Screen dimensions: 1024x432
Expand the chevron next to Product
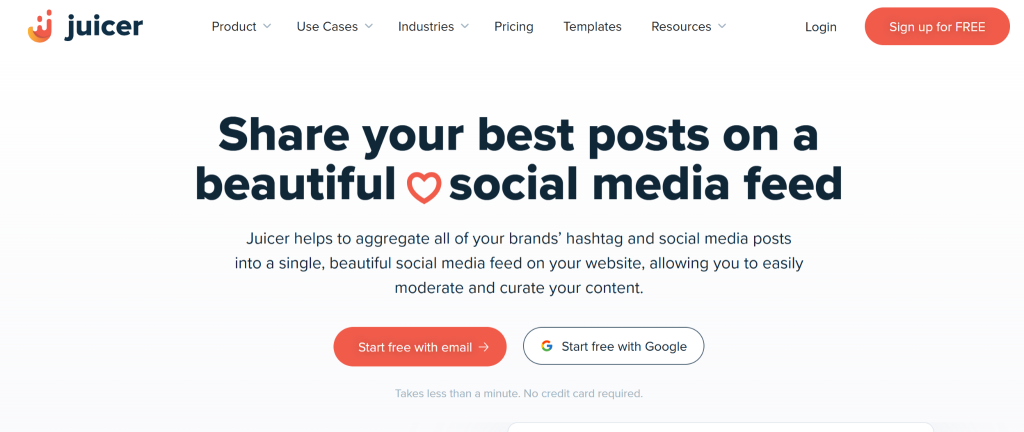coord(267,27)
